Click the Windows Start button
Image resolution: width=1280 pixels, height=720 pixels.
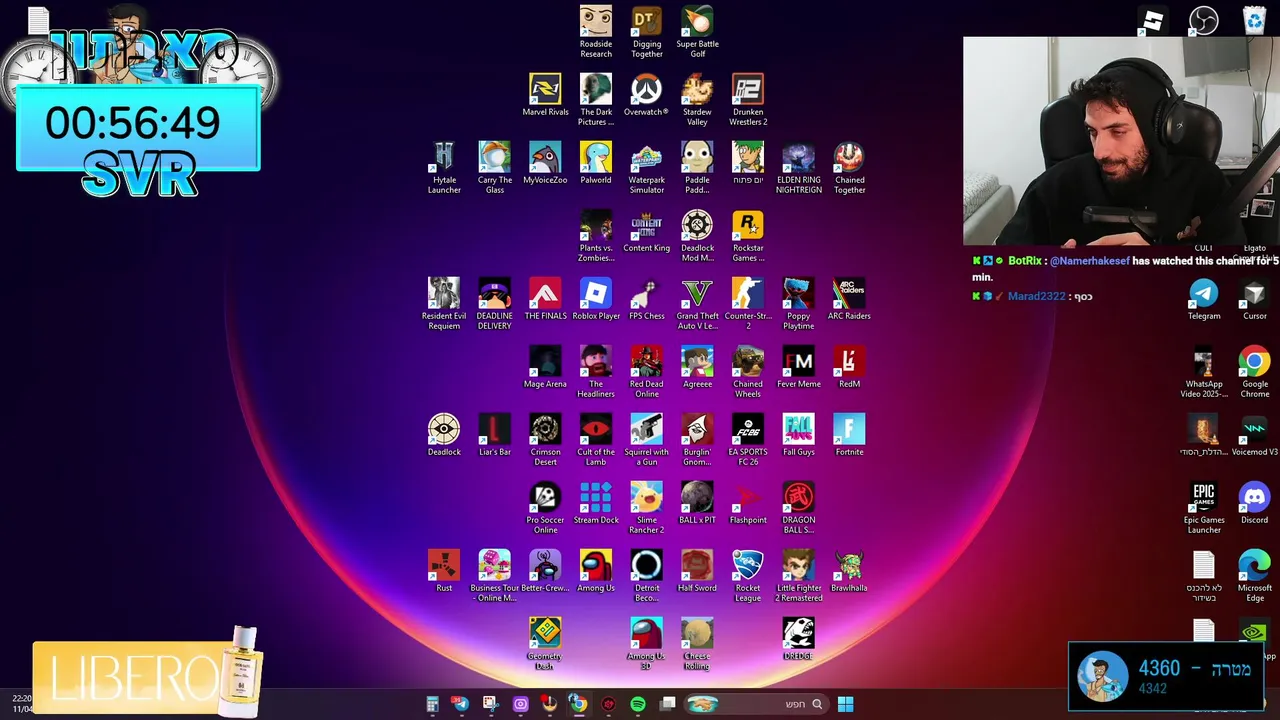[845, 704]
